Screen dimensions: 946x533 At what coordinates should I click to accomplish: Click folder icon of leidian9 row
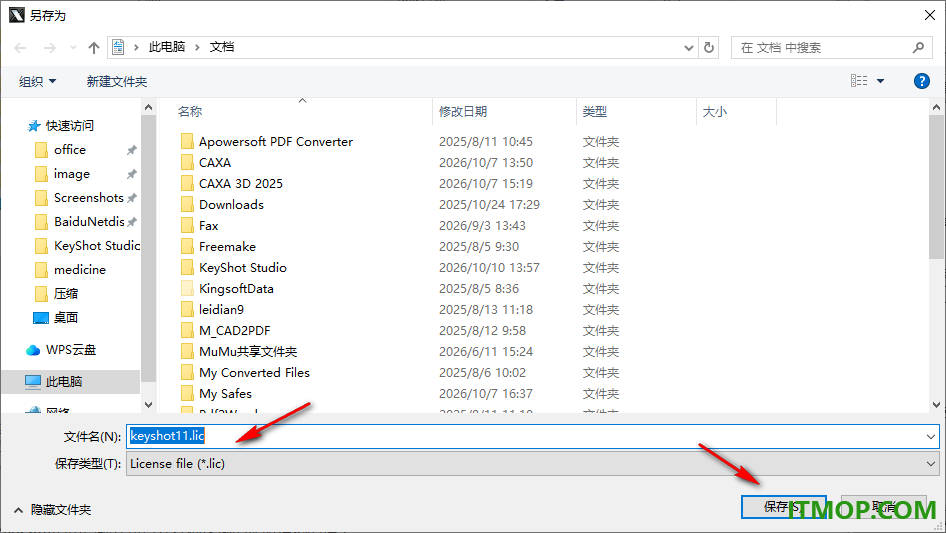coord(187,310)
